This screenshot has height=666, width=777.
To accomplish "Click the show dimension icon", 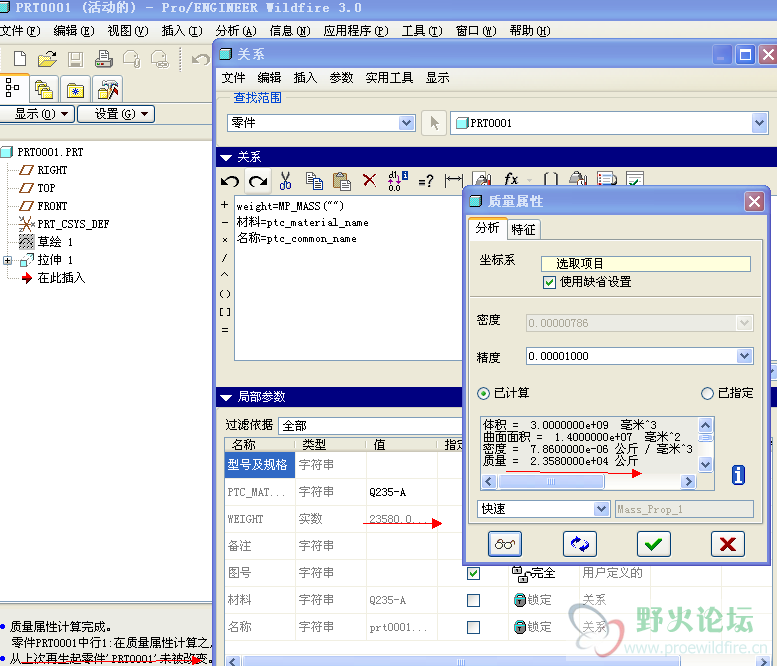I will [453, 180].
